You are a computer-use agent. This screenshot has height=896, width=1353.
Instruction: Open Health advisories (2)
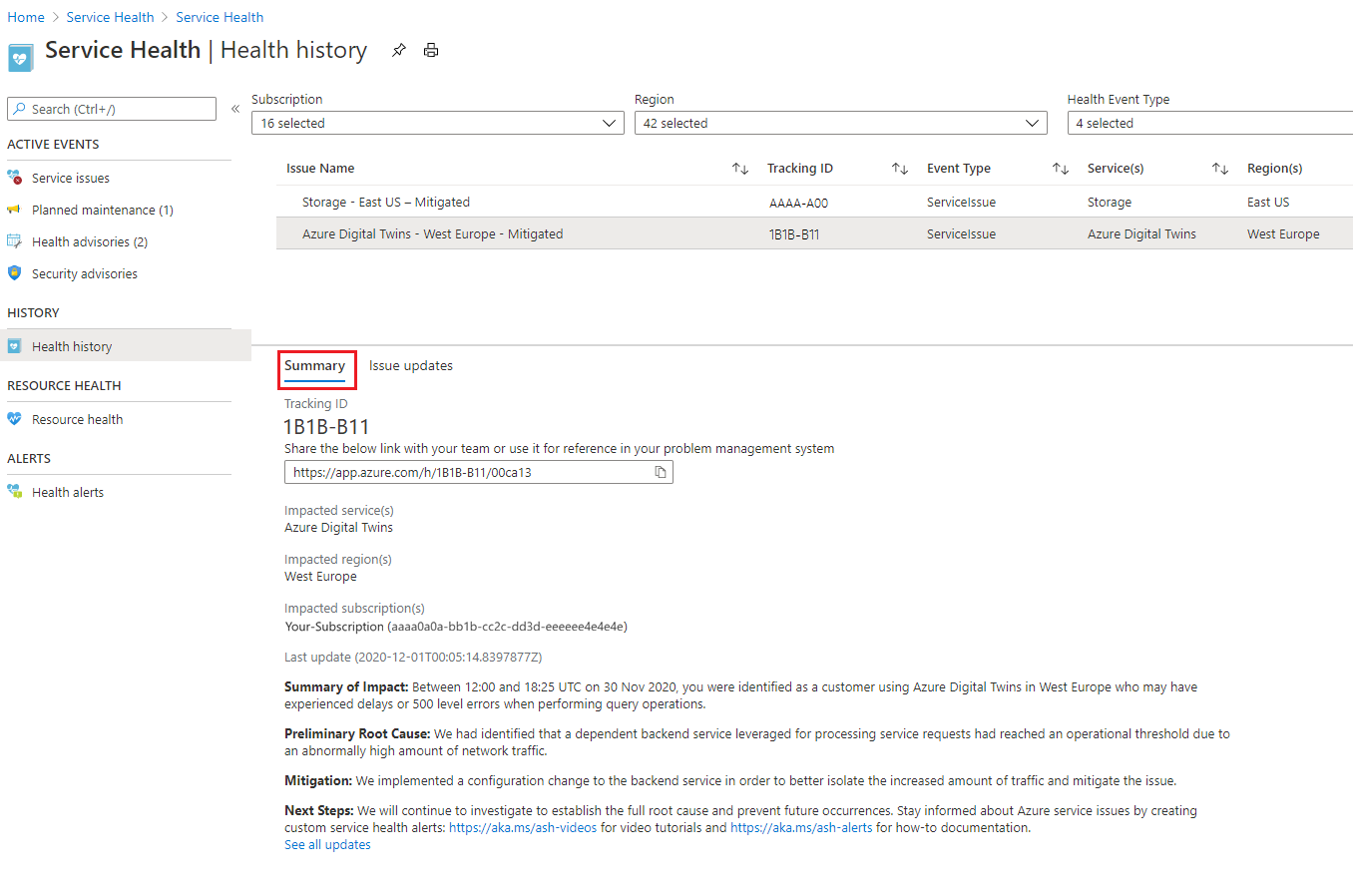(90, 241)
